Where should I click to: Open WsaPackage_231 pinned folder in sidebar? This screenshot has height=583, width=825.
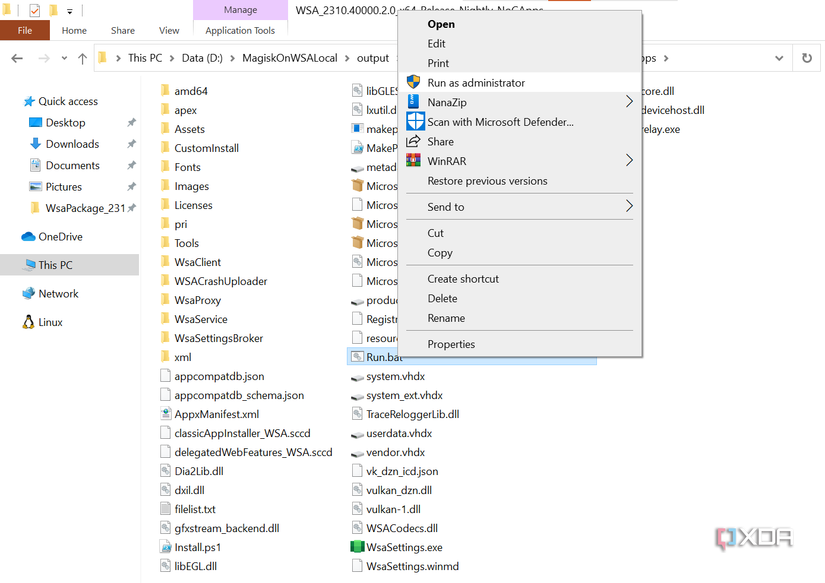pos(85,208)
